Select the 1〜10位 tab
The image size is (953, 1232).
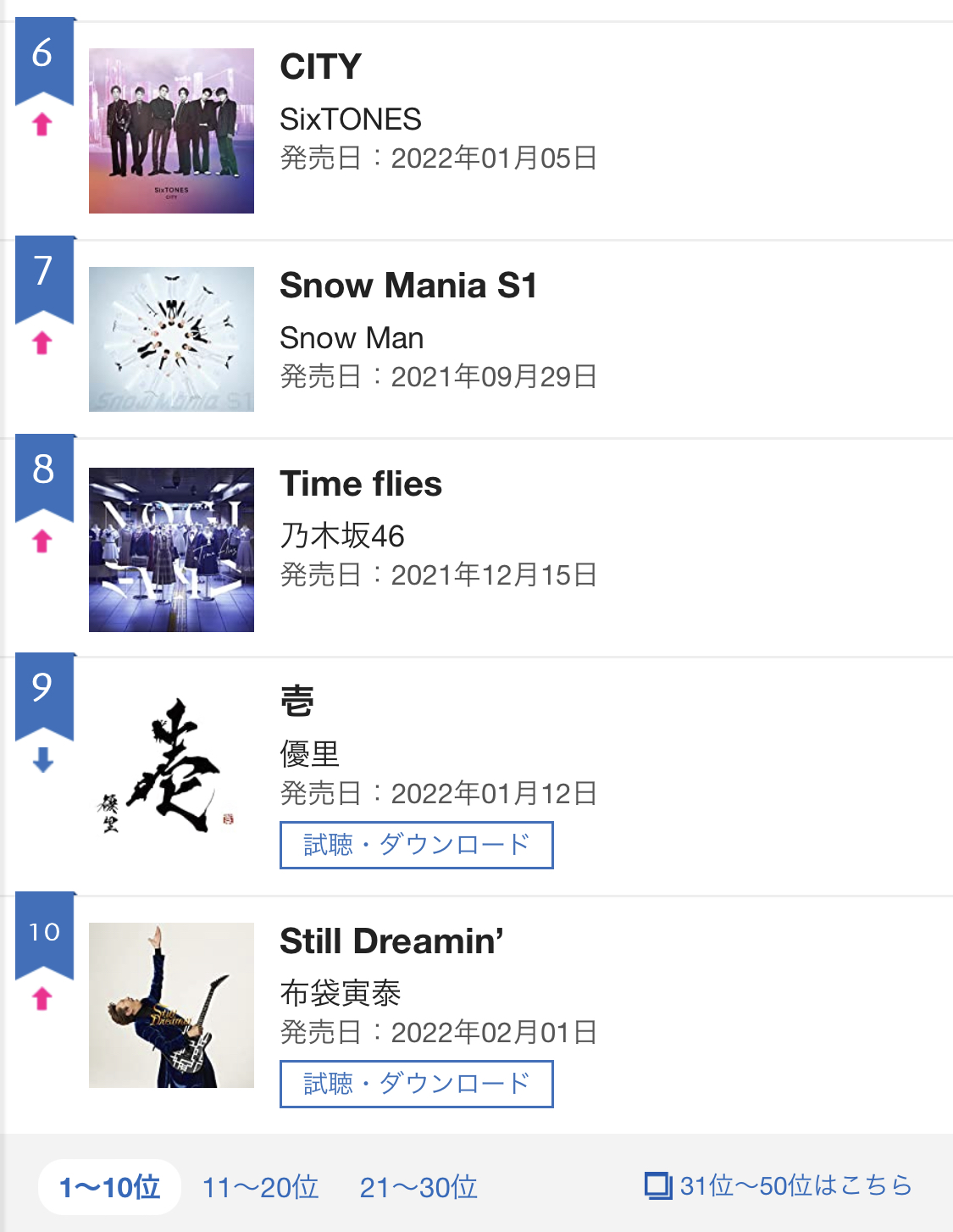110,1187
